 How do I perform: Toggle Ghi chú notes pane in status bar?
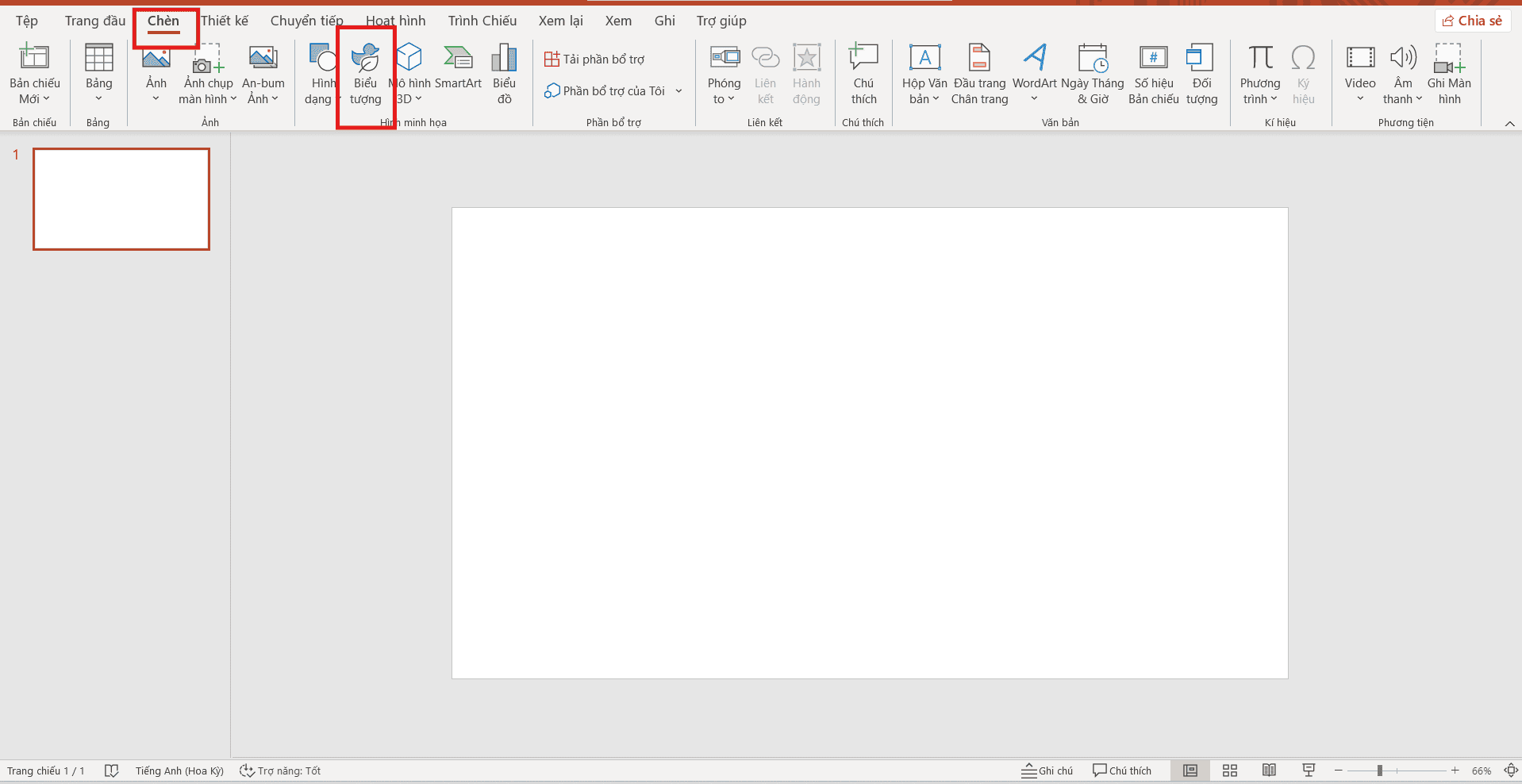pos(1047,771)
